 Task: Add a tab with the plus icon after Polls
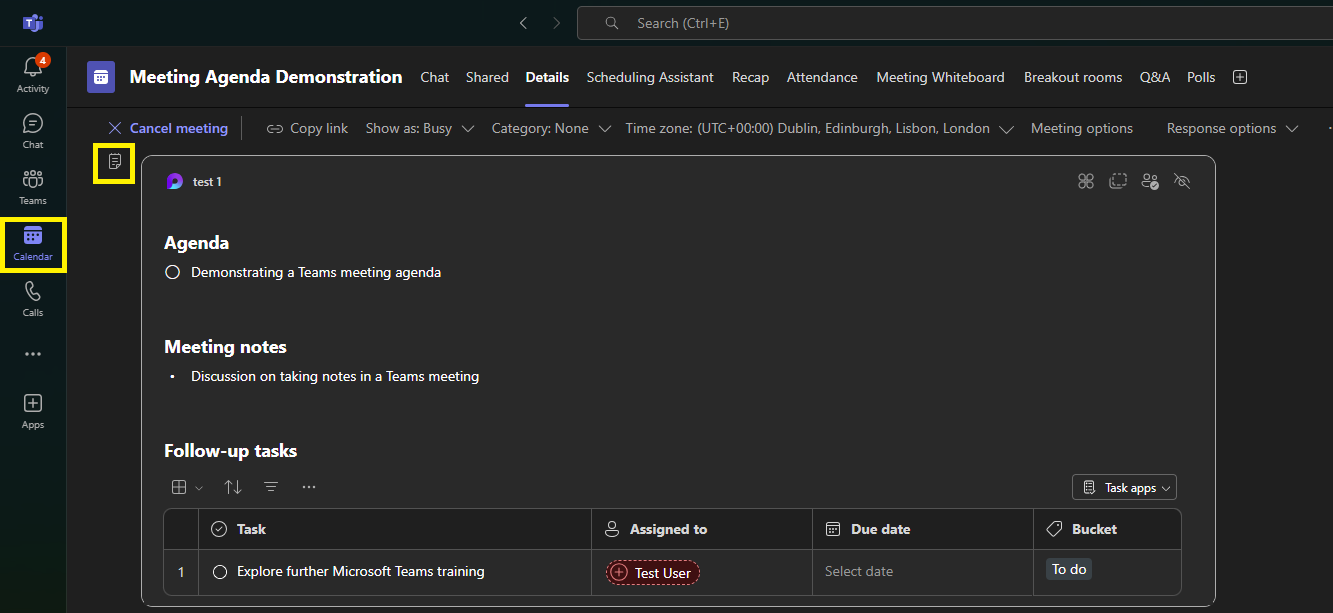coord(1240,77)
